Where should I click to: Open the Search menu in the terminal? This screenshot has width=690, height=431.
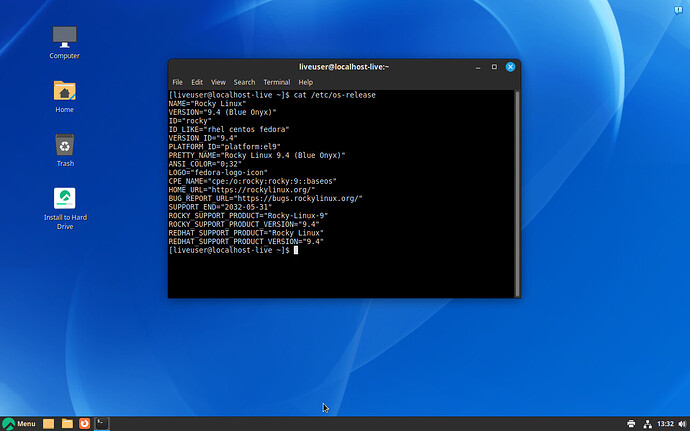[x=244, y=82]
